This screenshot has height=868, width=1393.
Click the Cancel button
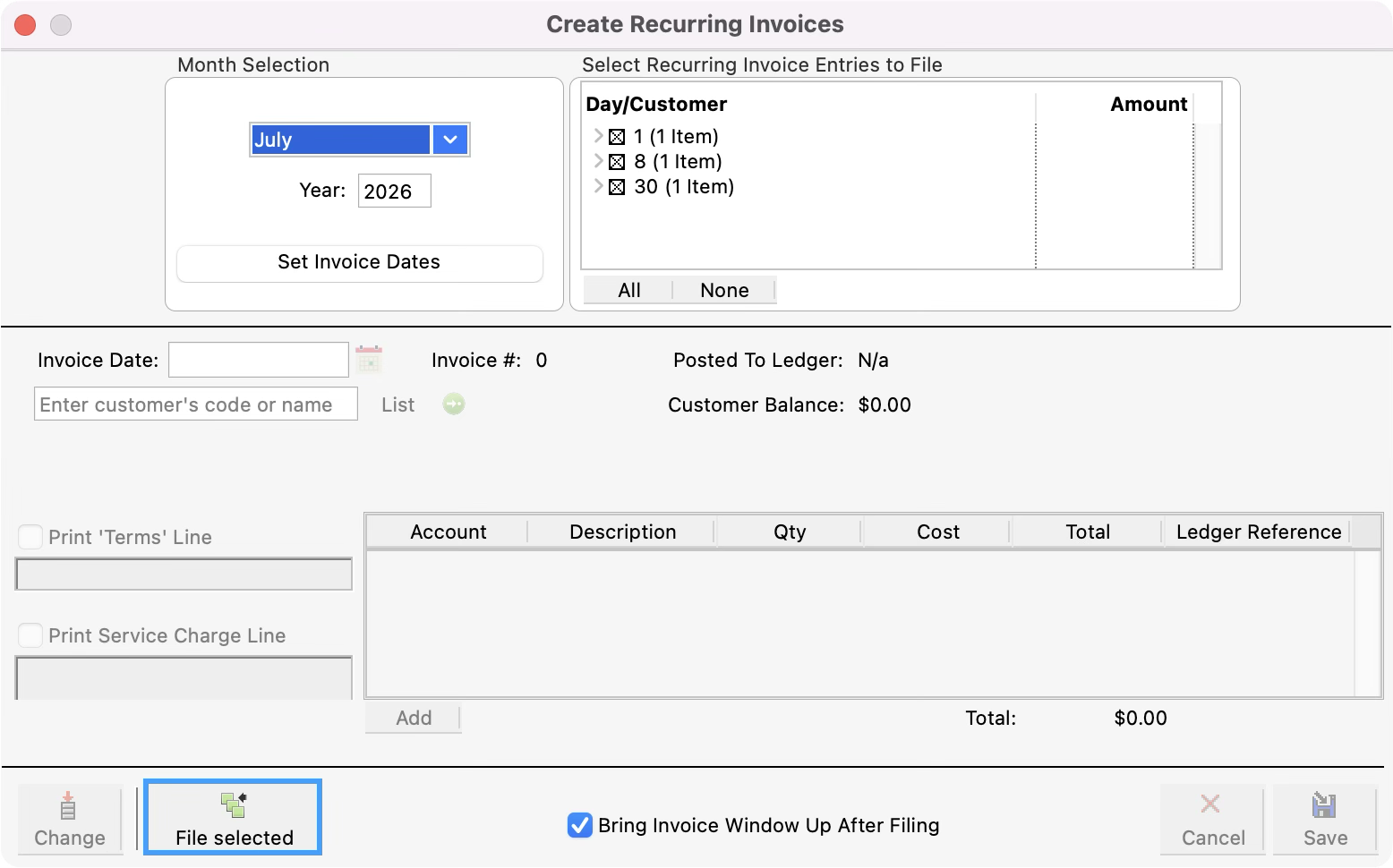click(1212, 819)
